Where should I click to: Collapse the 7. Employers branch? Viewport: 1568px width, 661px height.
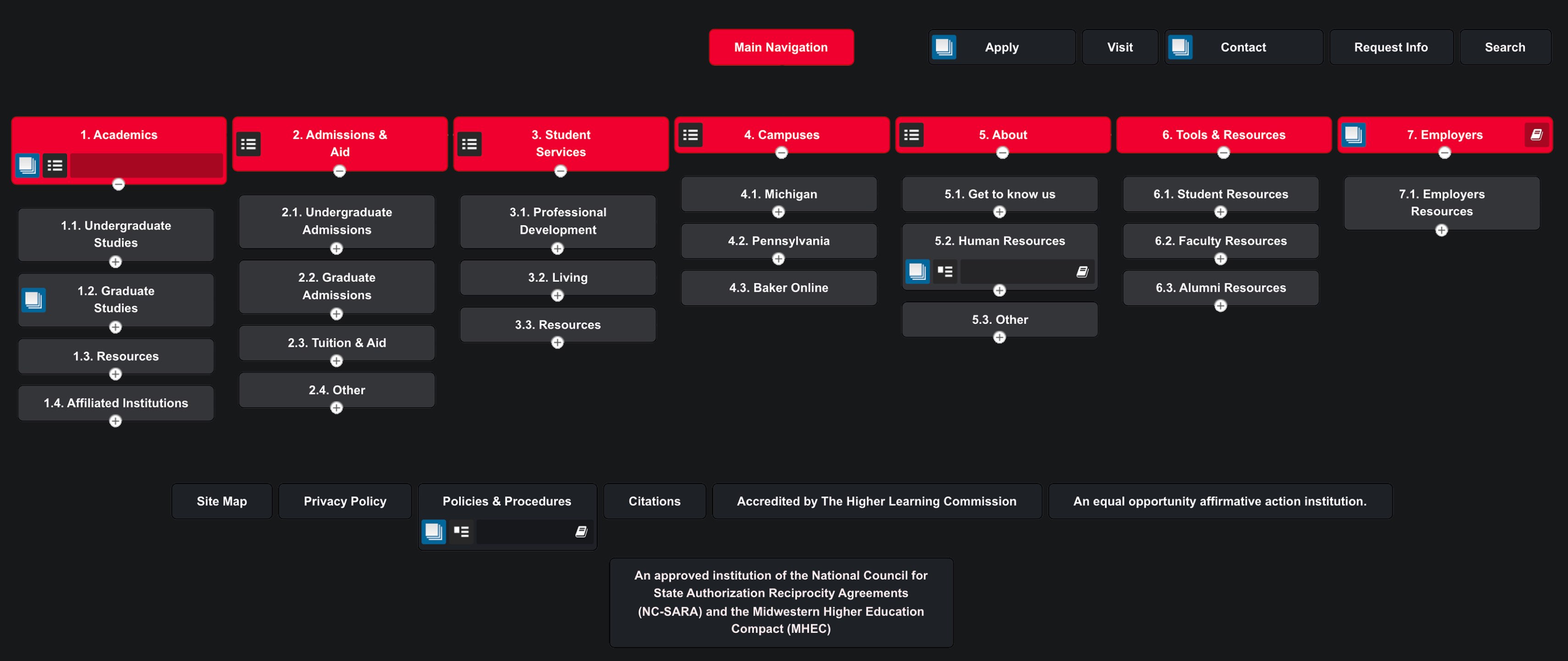click(1445, 153)
